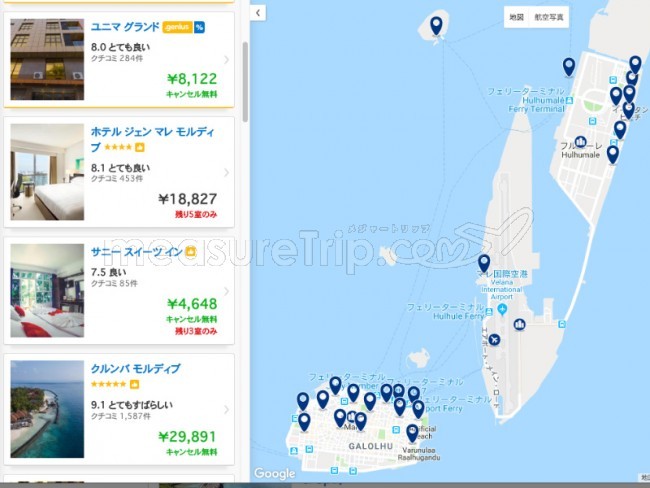Expand サニー スイーツ イン card chevron
Screen dimensions: 650x488
(x=226, y=291)
